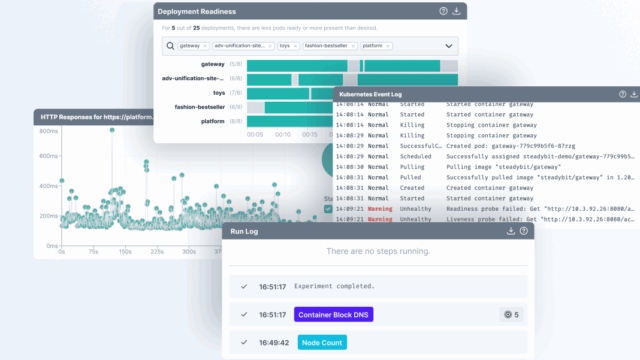Viewport: 640px width, 360px height.
Task: Click the search magnifier in Deployment Readiness
Action: 170,46
